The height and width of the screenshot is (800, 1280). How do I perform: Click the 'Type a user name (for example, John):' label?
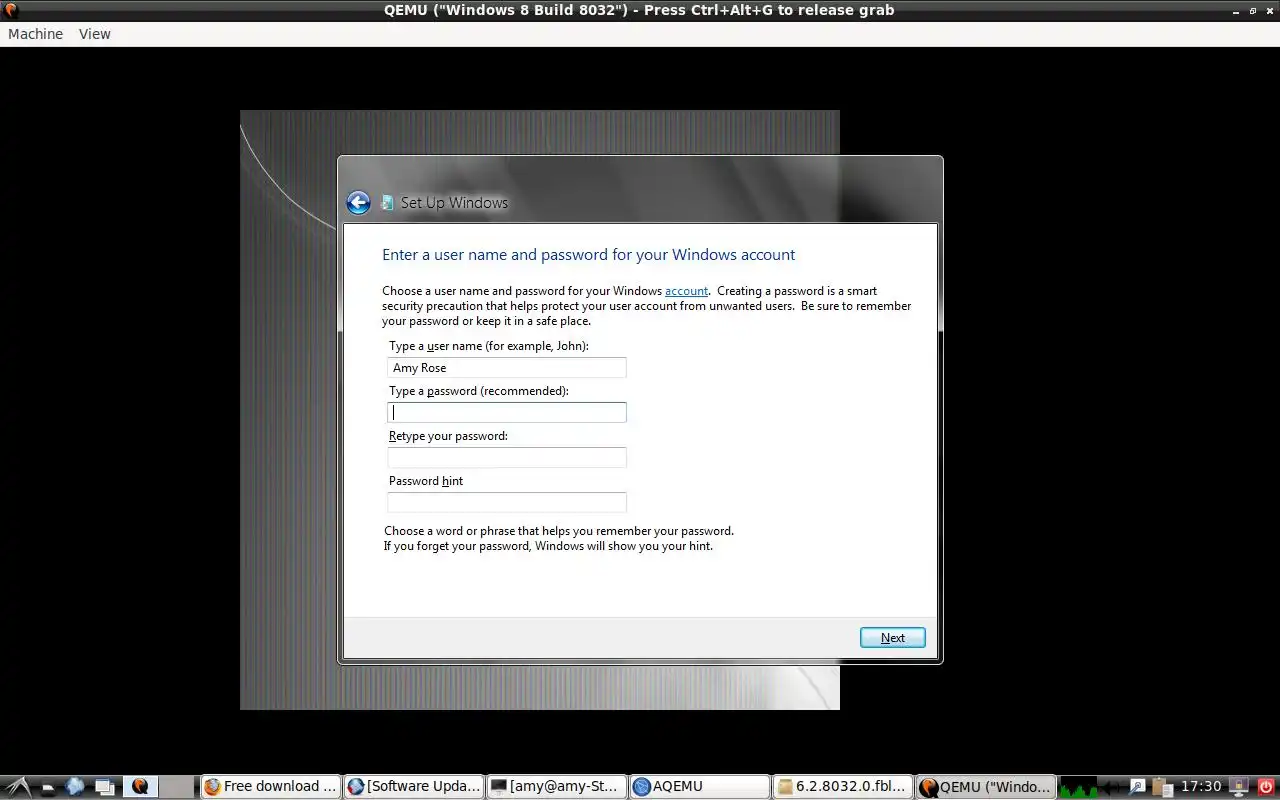(x=489, y=346)
